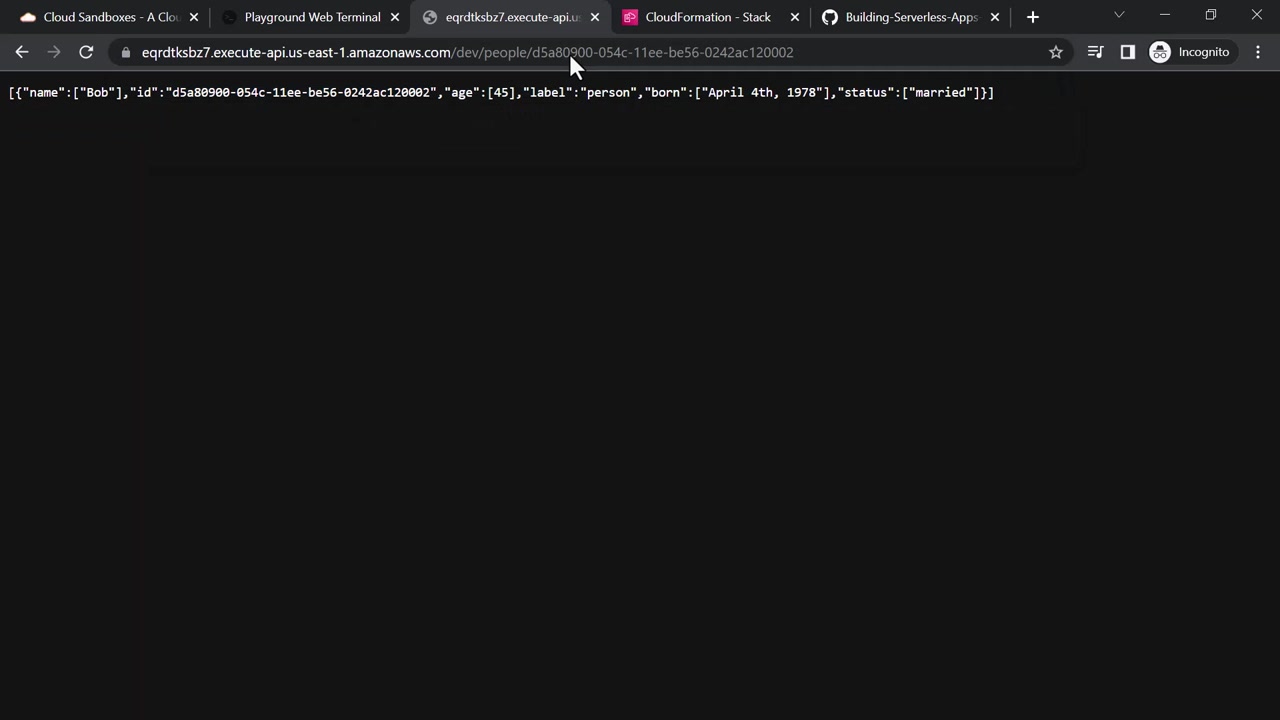This screenshot has height=720, width=1280.
Task: Click the id value d5a80900-054c-11ee-be56-0242ac120002
Action: point(301,92)
